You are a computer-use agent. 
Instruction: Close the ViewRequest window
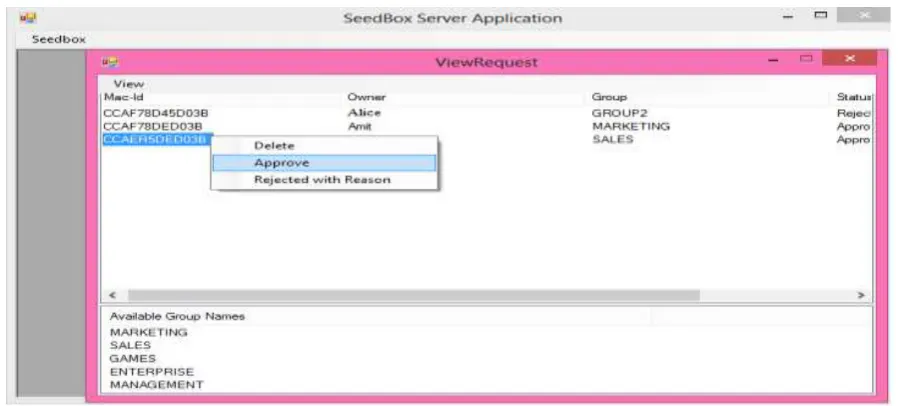point(850,59)
